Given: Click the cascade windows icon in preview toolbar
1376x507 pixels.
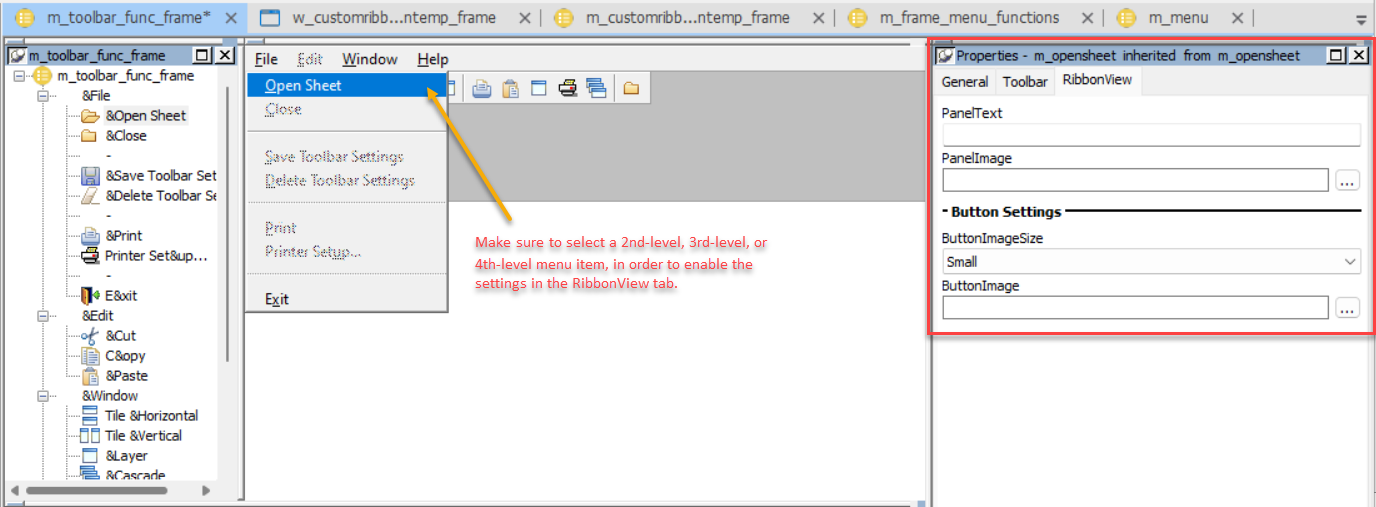Looking at the screenshot, I should click(x=596, y=88).
